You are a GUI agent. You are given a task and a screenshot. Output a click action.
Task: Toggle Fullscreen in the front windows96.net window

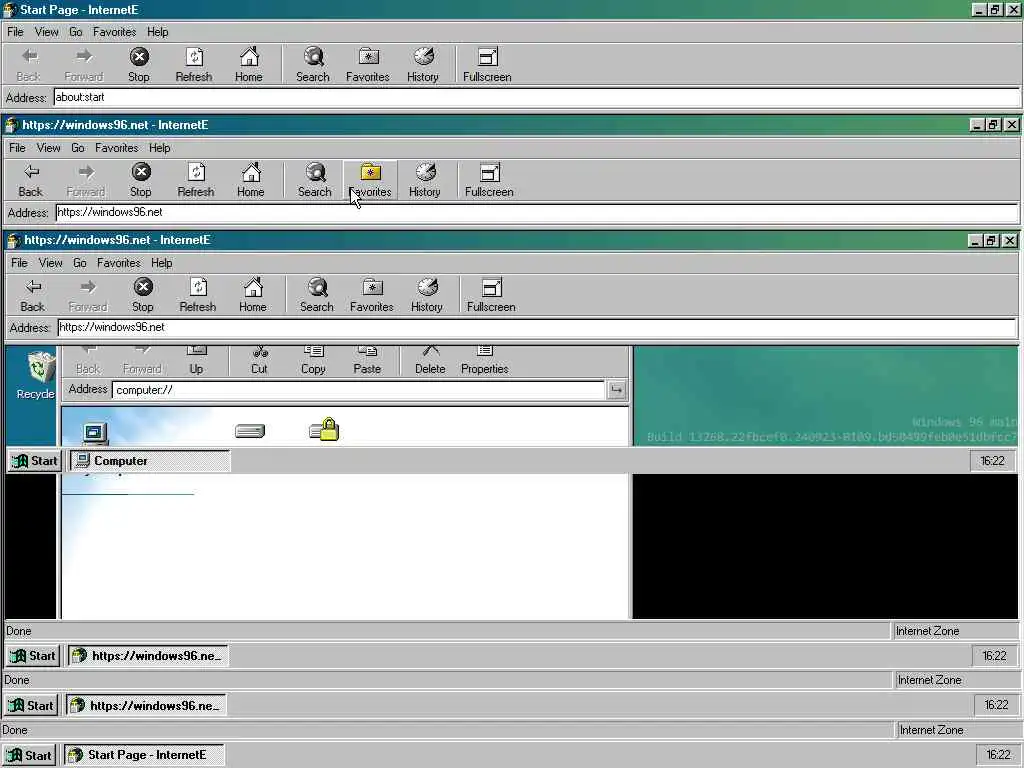pyautogui.click(x=491, y=295)
